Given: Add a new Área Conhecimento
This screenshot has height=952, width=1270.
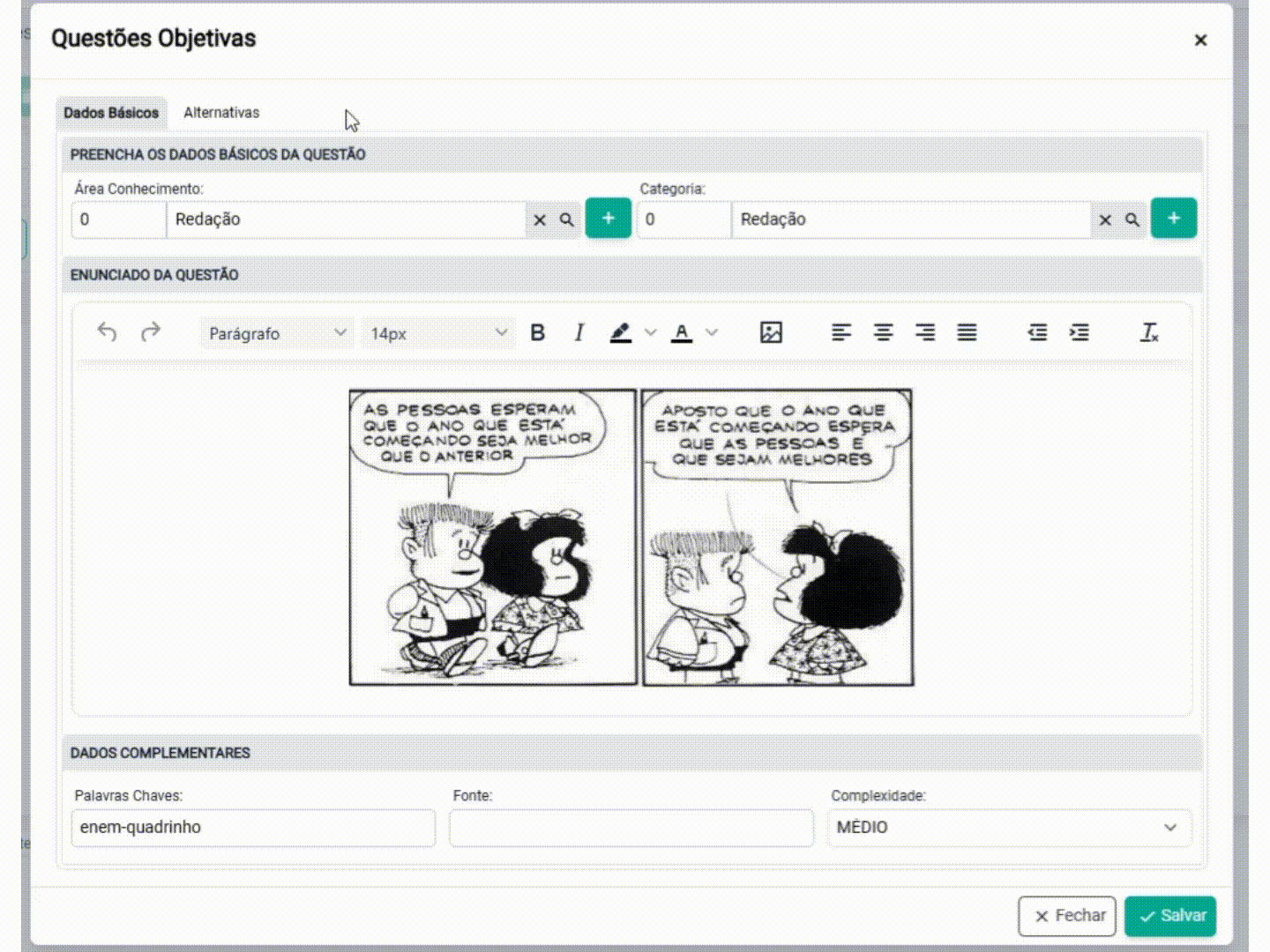Looking at the screenshot, I should coord(609,218).
